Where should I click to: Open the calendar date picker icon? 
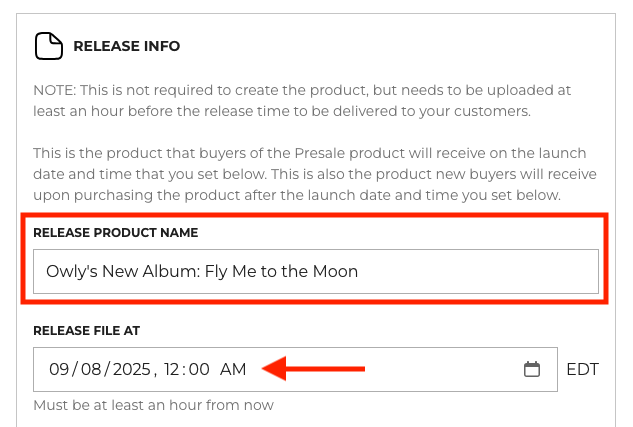click(532, 370)
